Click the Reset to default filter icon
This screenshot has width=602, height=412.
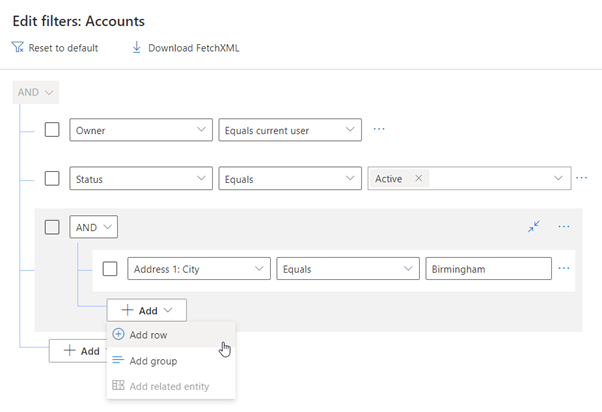coord(17,48)
